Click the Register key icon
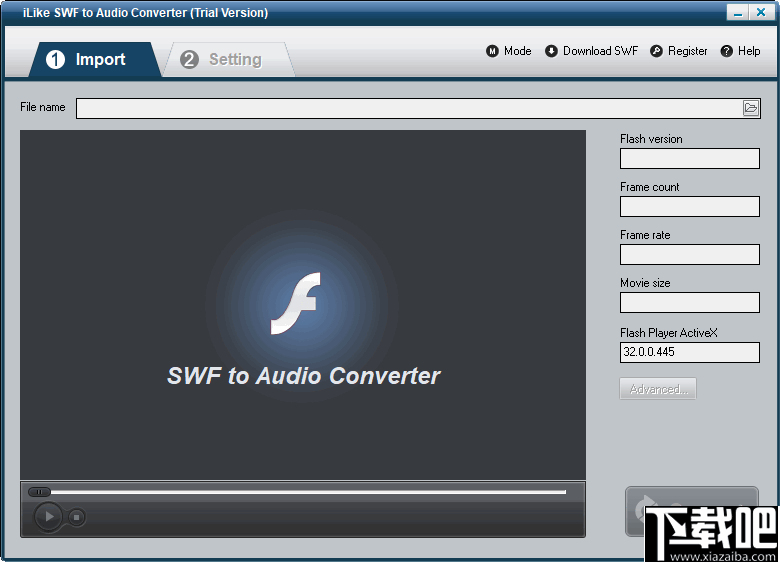 [656, 51]
